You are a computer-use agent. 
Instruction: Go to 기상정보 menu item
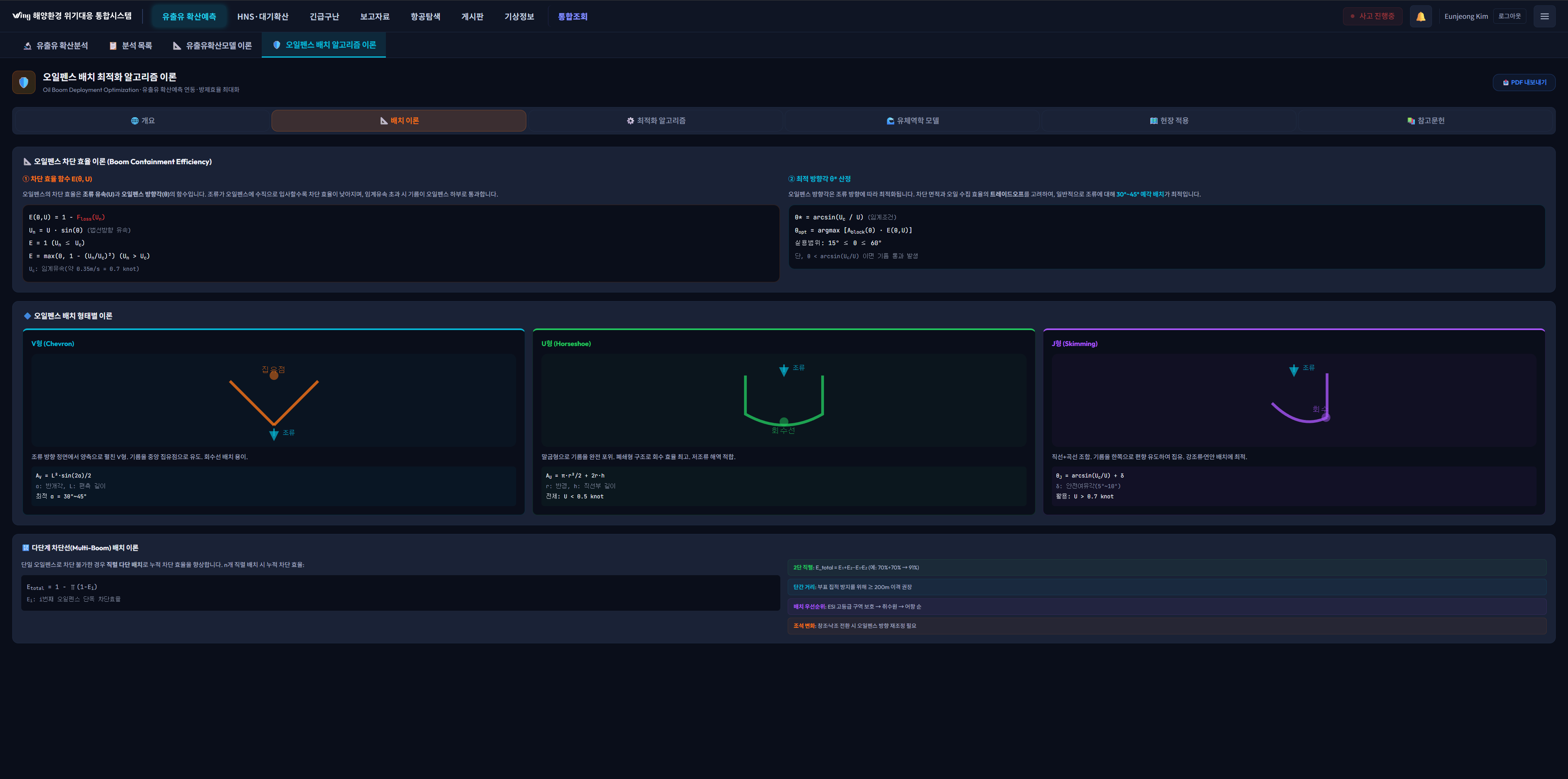coord(519,16)
